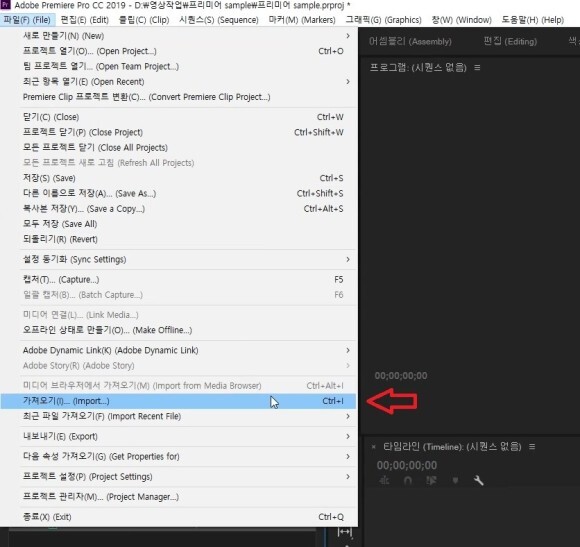Choose Save All menu entry
The image size is (580, 547).
[178, 224]
